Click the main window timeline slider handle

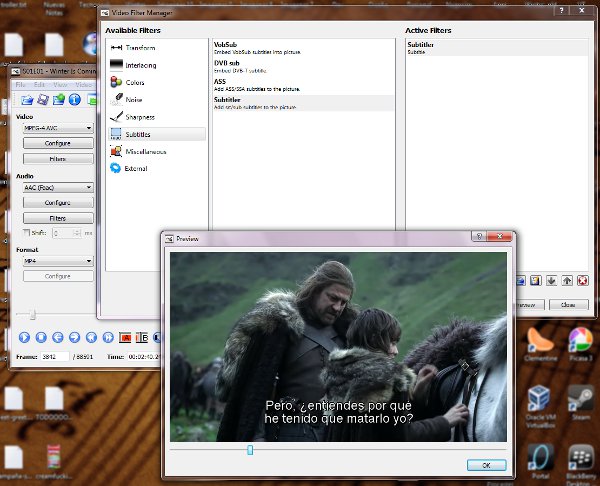pos(33,315)
